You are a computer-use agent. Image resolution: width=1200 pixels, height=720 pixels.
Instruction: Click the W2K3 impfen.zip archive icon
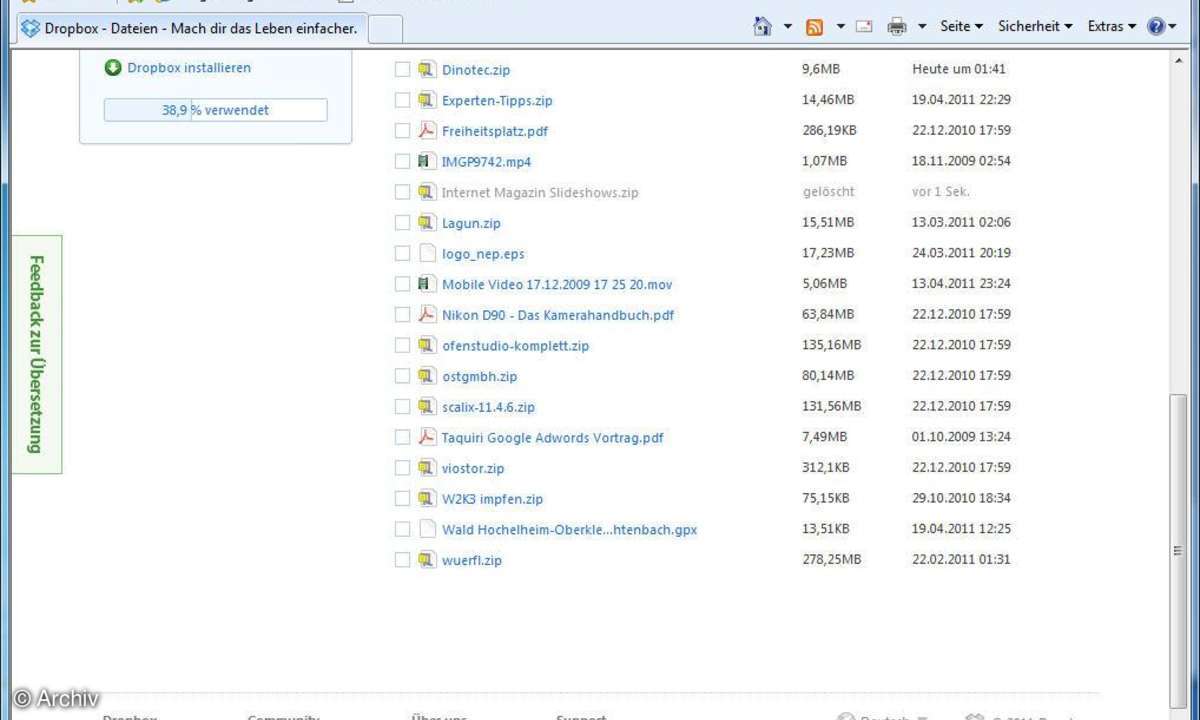[427, 498]
